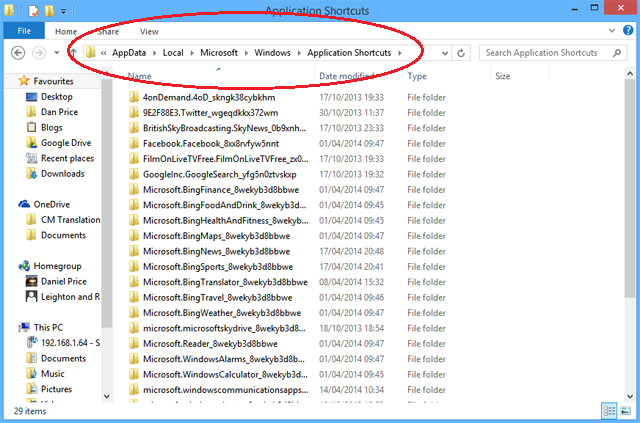Screen dimensions: 640x423
Task: Click the Forward navigation arrow
Action: [39, 53]
